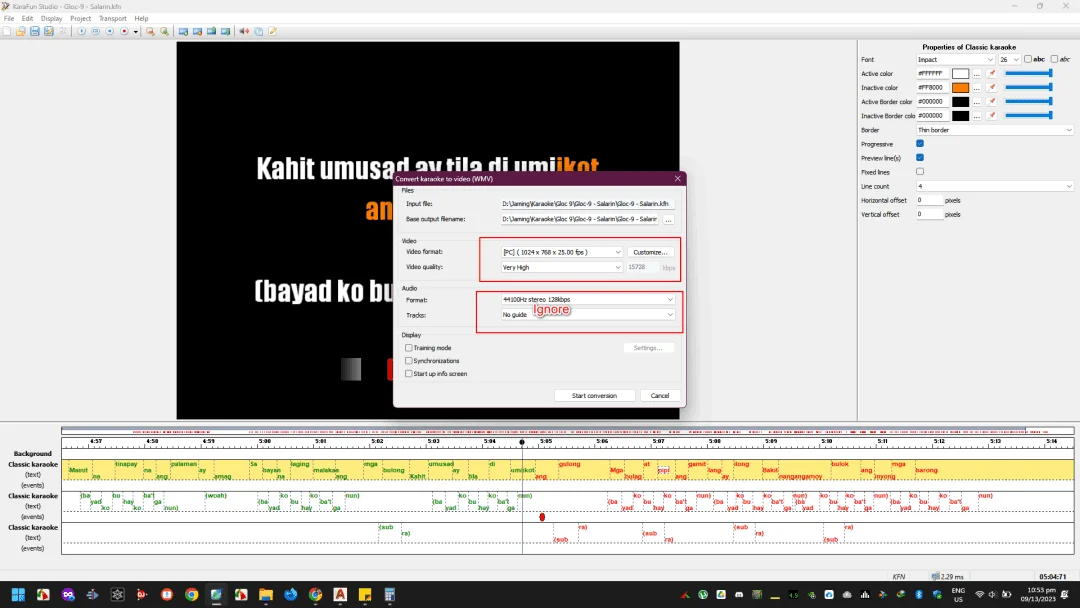Toggle italic abc font checkbox

coord(1054,59)
